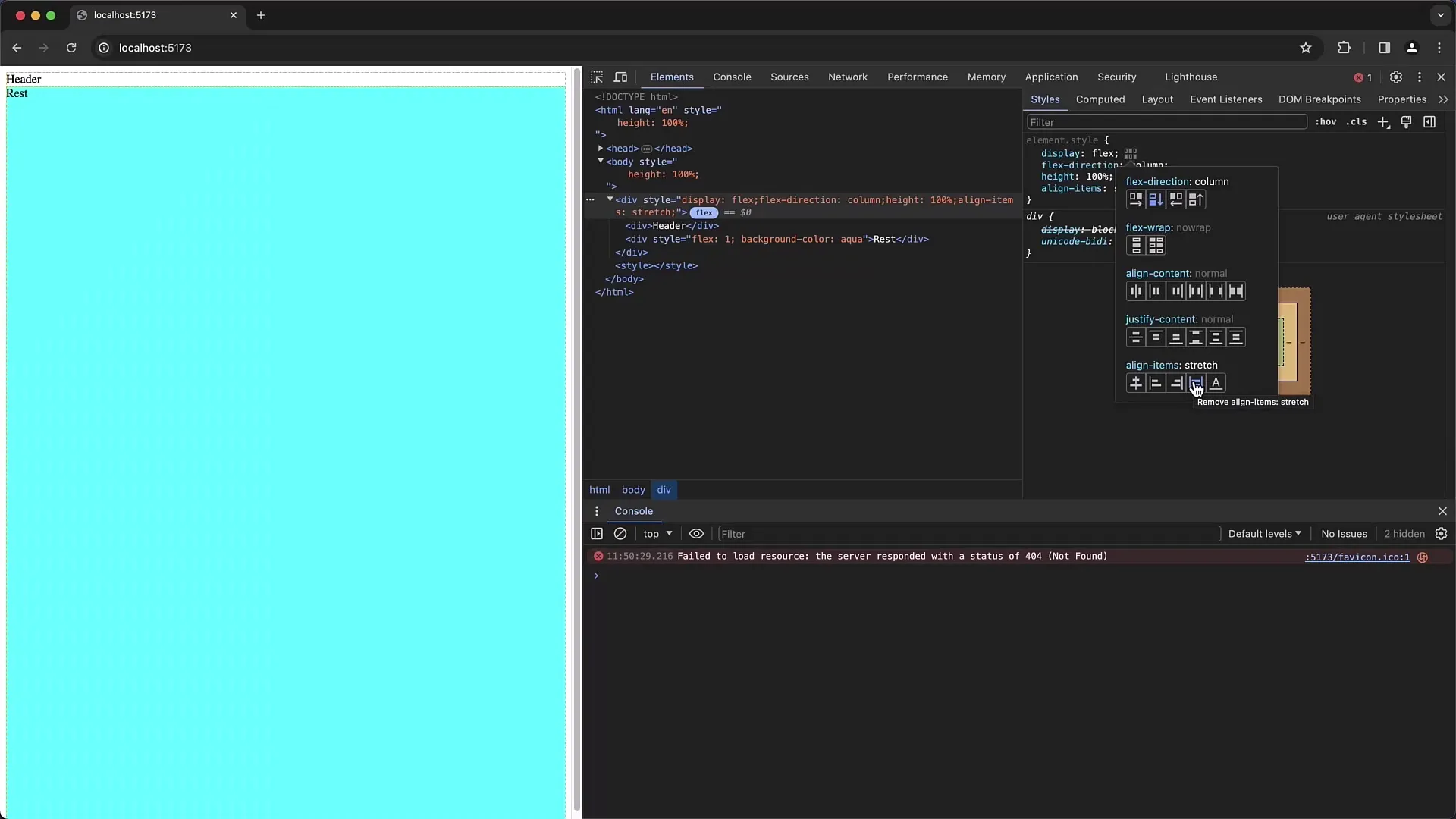Set align-content to stretch
Viewport: 1456px width, 819px height.
pyautogui.click(x=1236, y=291)
